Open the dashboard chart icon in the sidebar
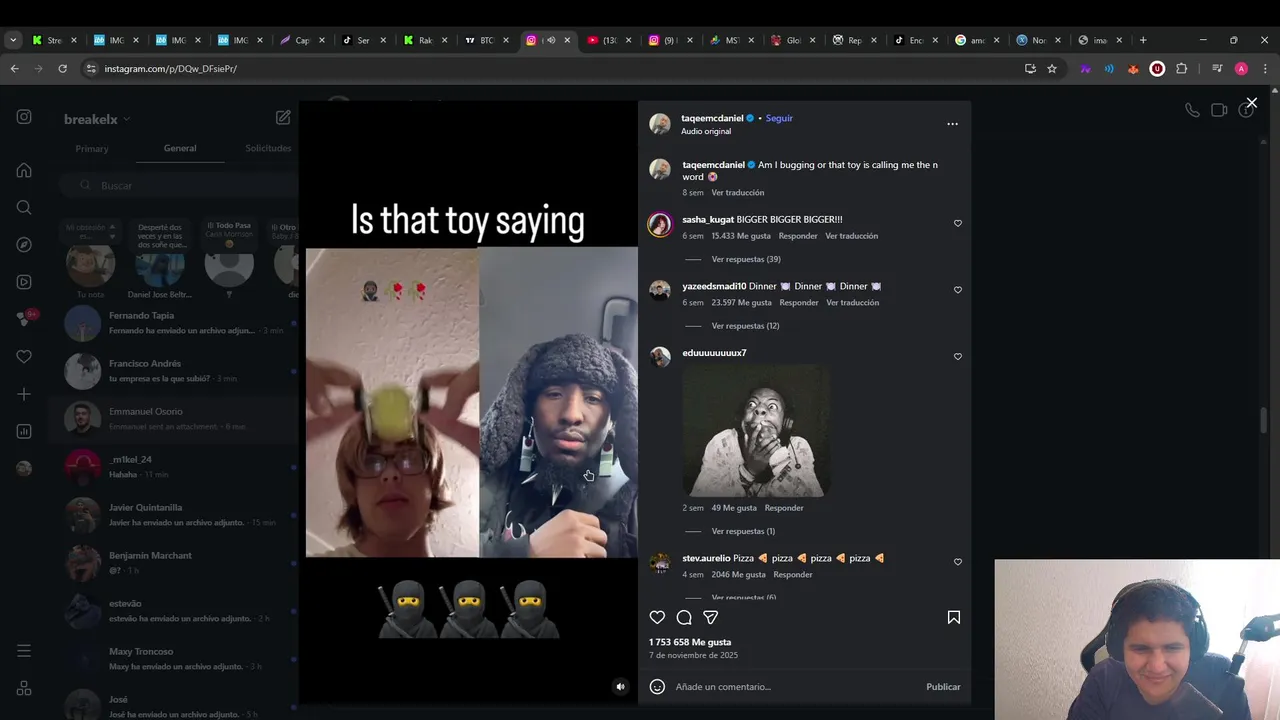Image resolution: width=1280 pixels, height=720 pixels. [24, 431]
